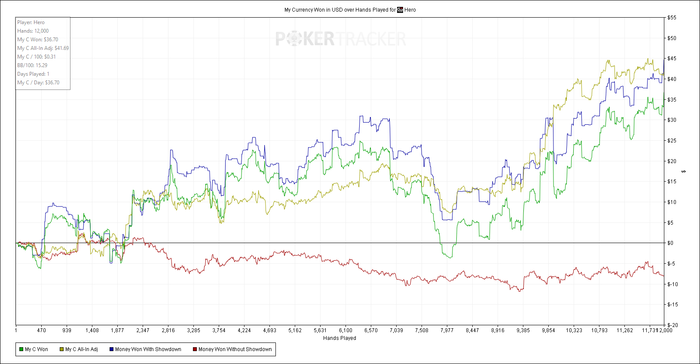The height and width of the screenshot is (364, 700).
Task: Click the 7,039 x-axis tick label
Action: coord(396,331)
